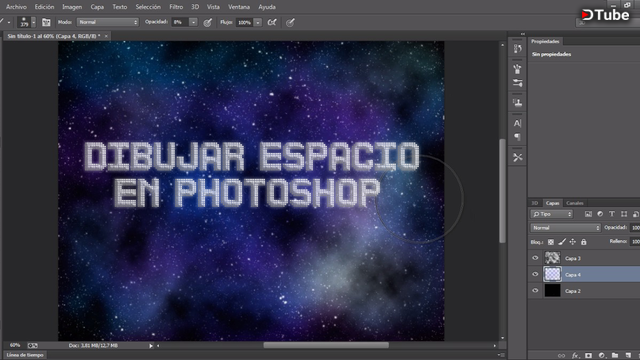
Task: Open the Texto menu
Action: [120, 7]
